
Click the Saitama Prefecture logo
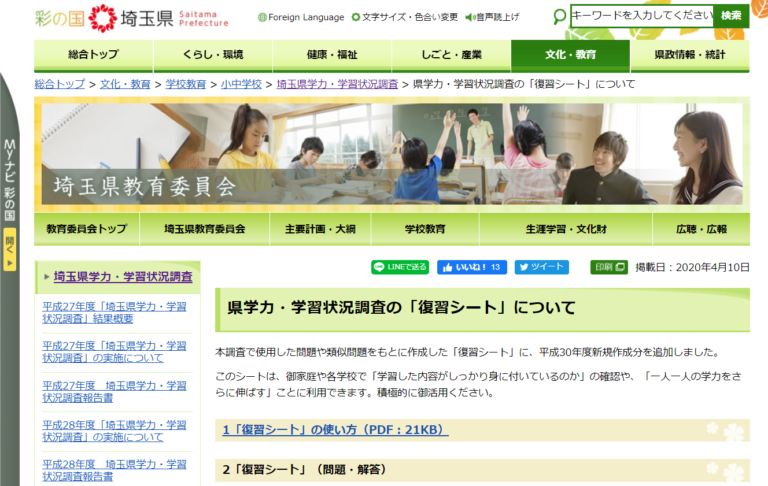coord(131,18)
